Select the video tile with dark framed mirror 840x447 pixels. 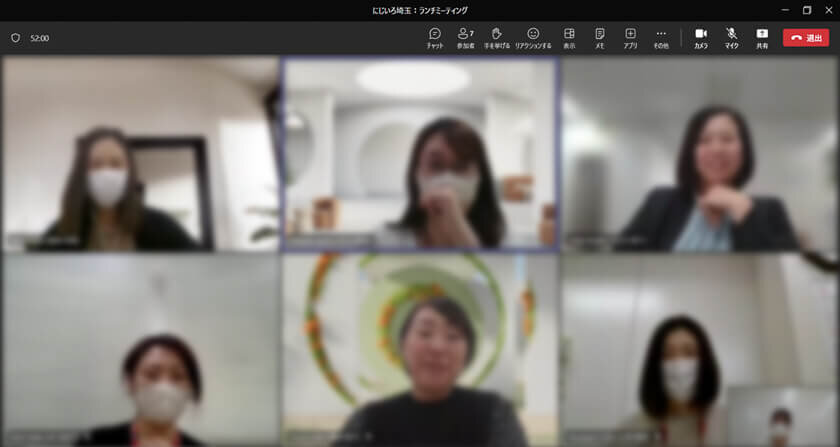(x=140, y=153)
